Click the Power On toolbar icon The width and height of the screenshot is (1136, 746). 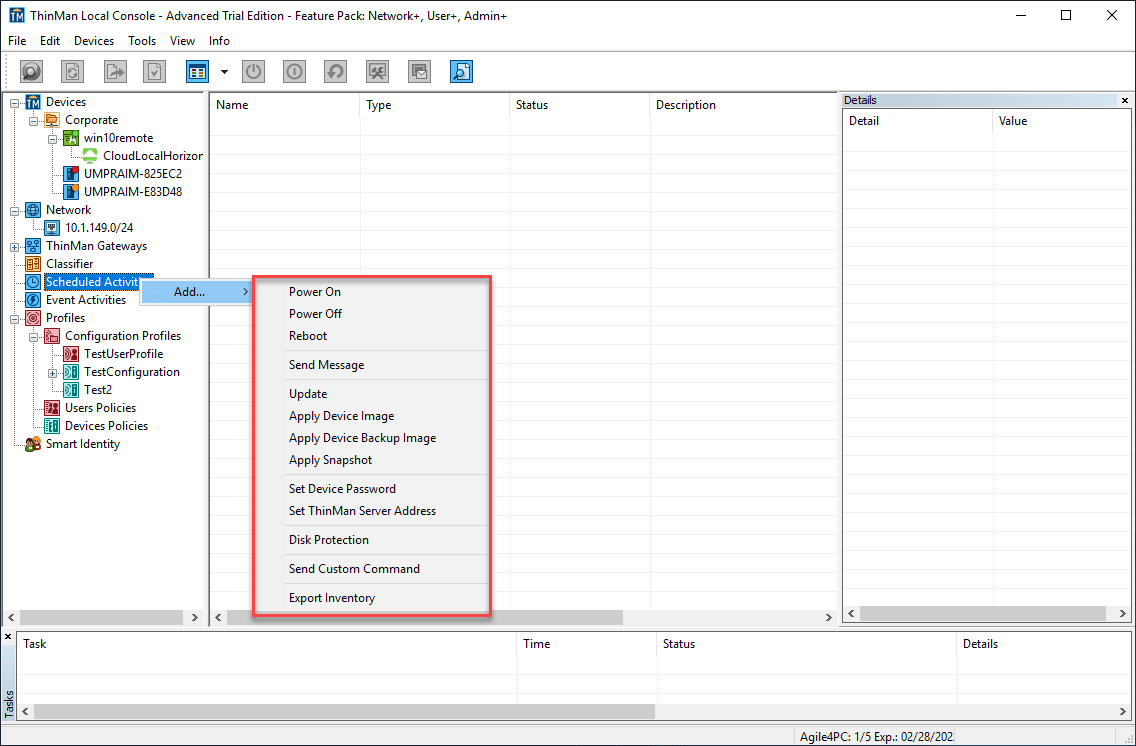(x=294, y=72)
